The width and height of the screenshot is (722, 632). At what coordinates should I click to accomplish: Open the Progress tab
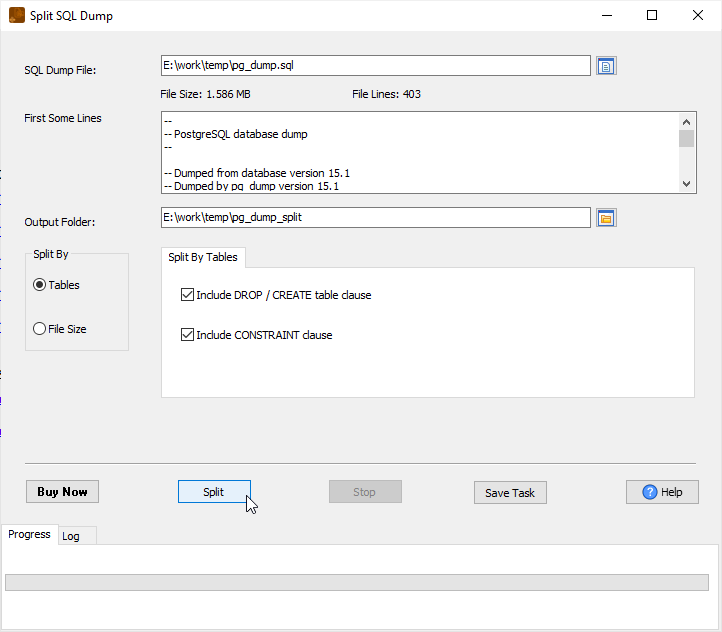29,534
